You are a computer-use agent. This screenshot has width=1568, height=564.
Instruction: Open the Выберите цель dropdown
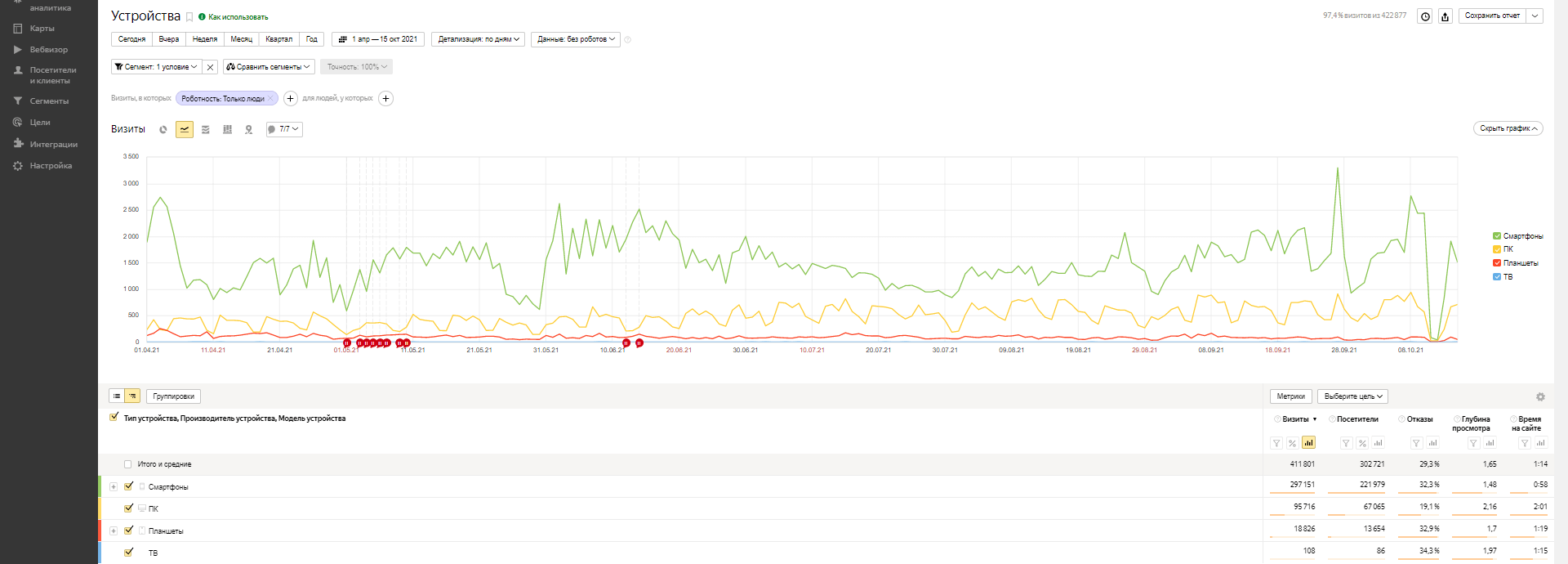1353,396
